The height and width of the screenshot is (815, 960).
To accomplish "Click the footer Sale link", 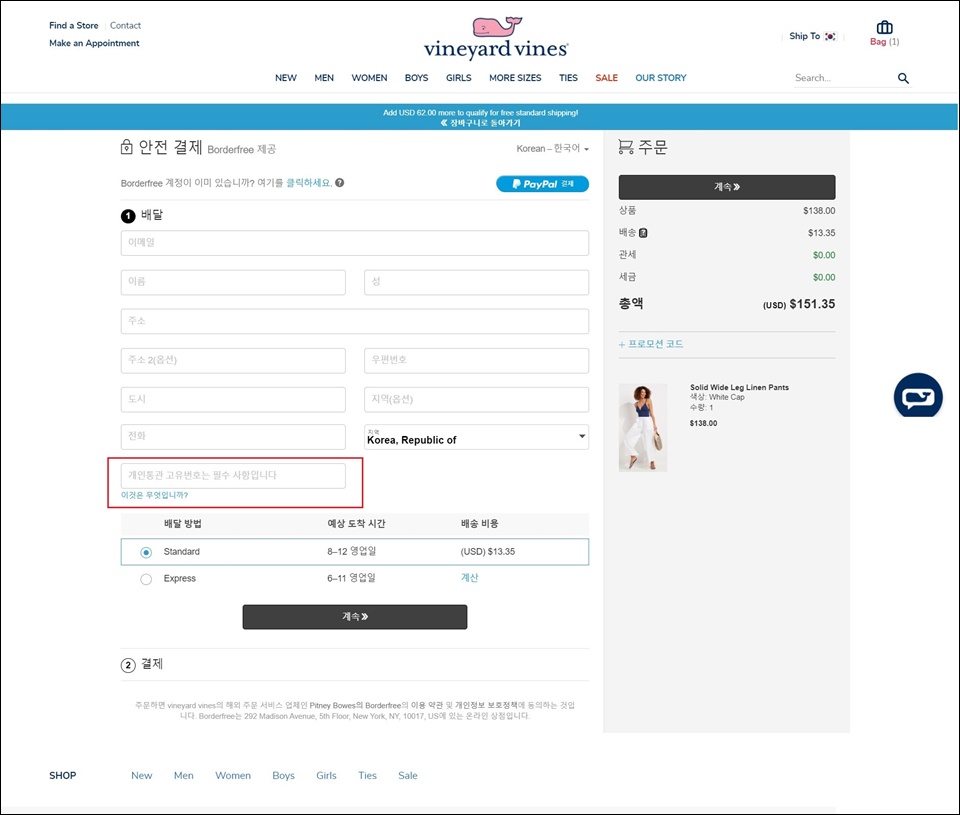I will tap(408, 775).
